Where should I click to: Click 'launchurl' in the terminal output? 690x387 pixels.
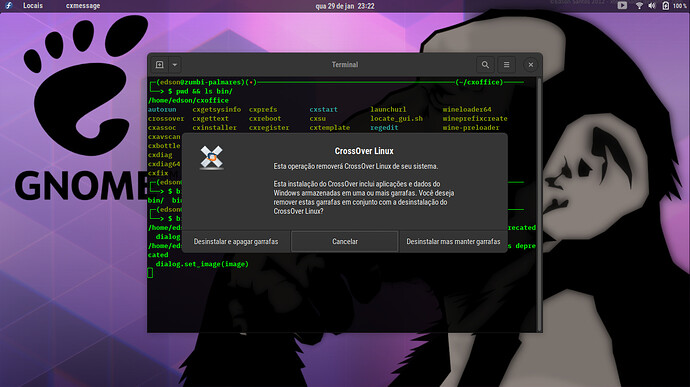(x=388, y=109)
